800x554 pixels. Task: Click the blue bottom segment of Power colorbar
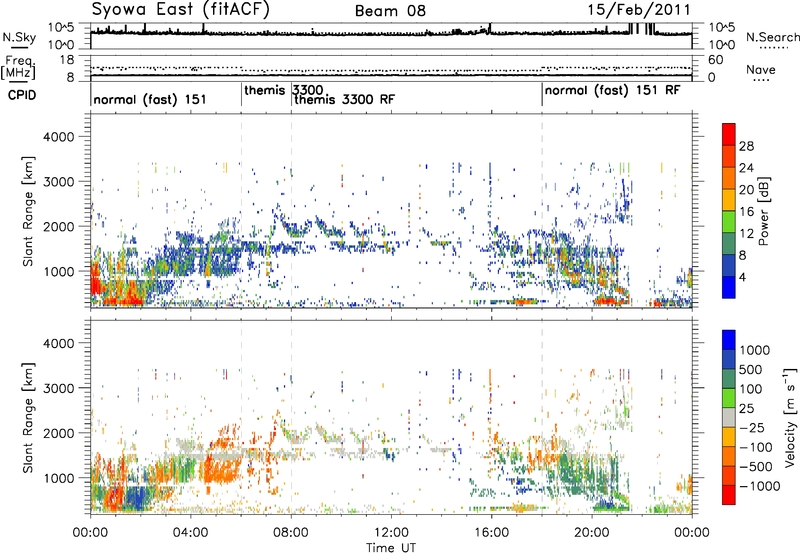(729, 287)
